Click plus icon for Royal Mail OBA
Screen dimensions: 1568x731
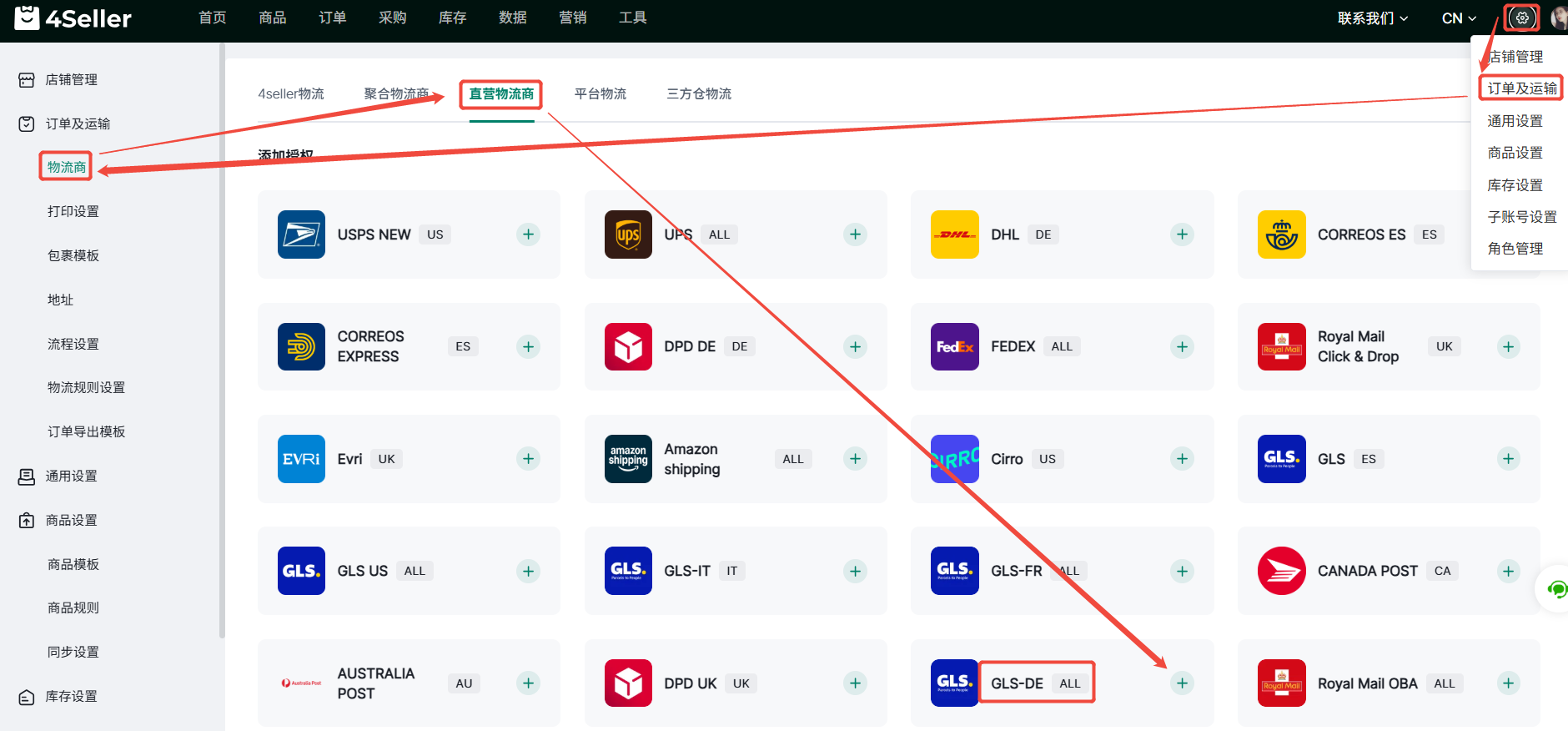(x=1508, y=683)
